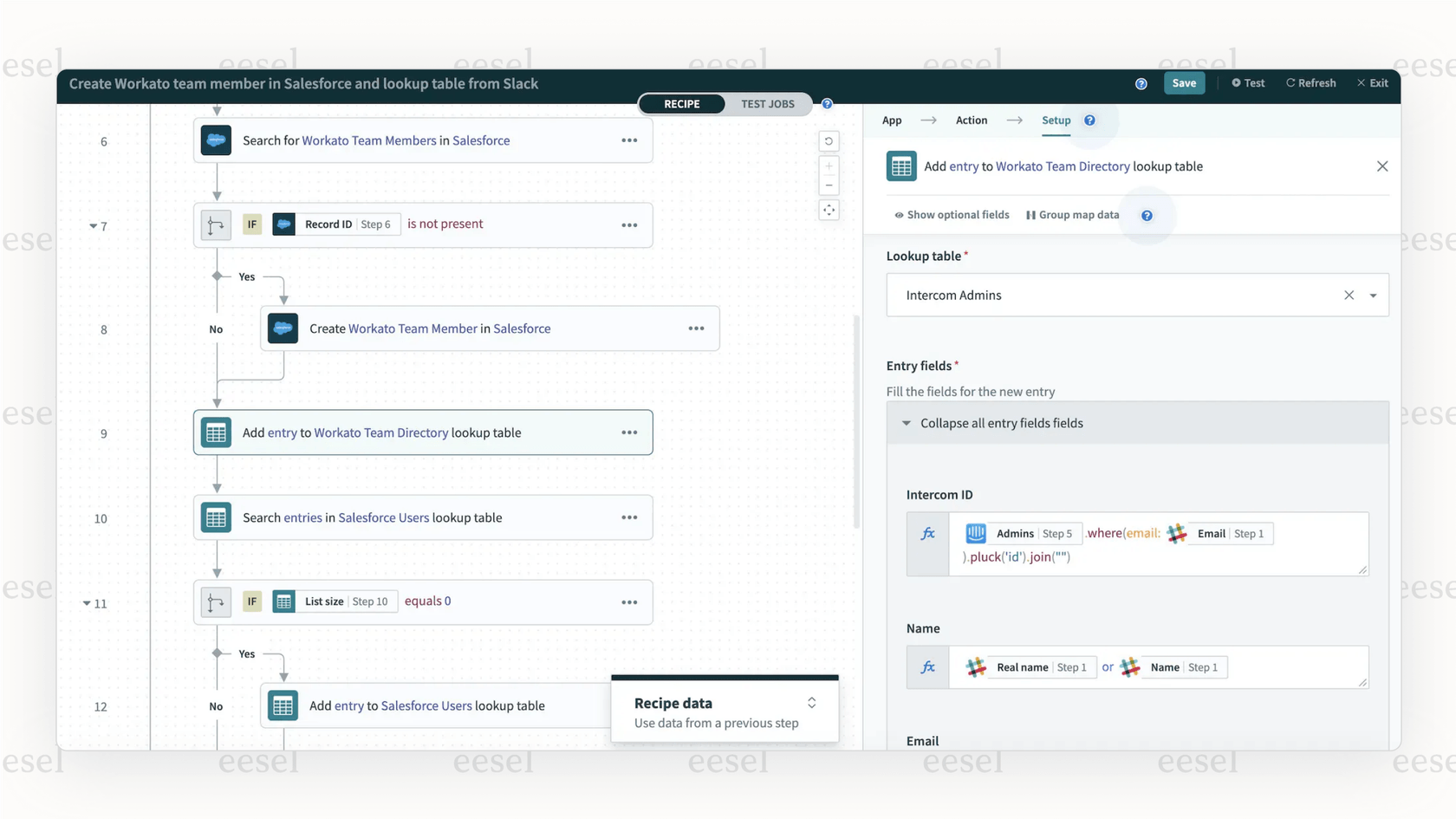This screenshot has height=819, width=1456.
Task: Select the Salesforce icon on step 6
Action: pyautogui.click(x=216, y=140)
